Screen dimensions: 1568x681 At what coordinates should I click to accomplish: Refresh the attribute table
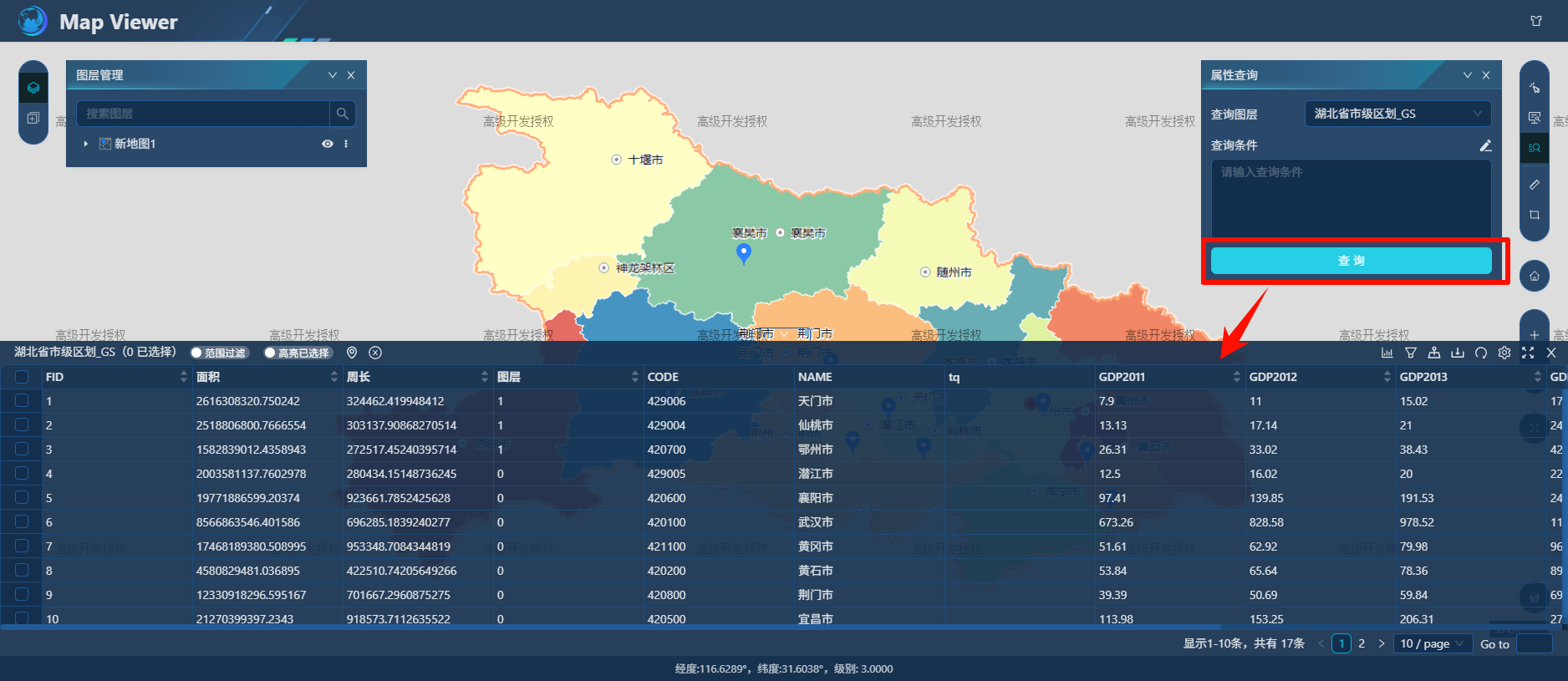(x=1481, y=353)
